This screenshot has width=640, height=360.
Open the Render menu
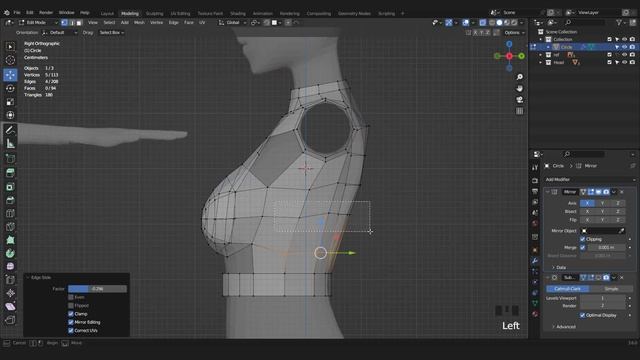coord(46,13)
